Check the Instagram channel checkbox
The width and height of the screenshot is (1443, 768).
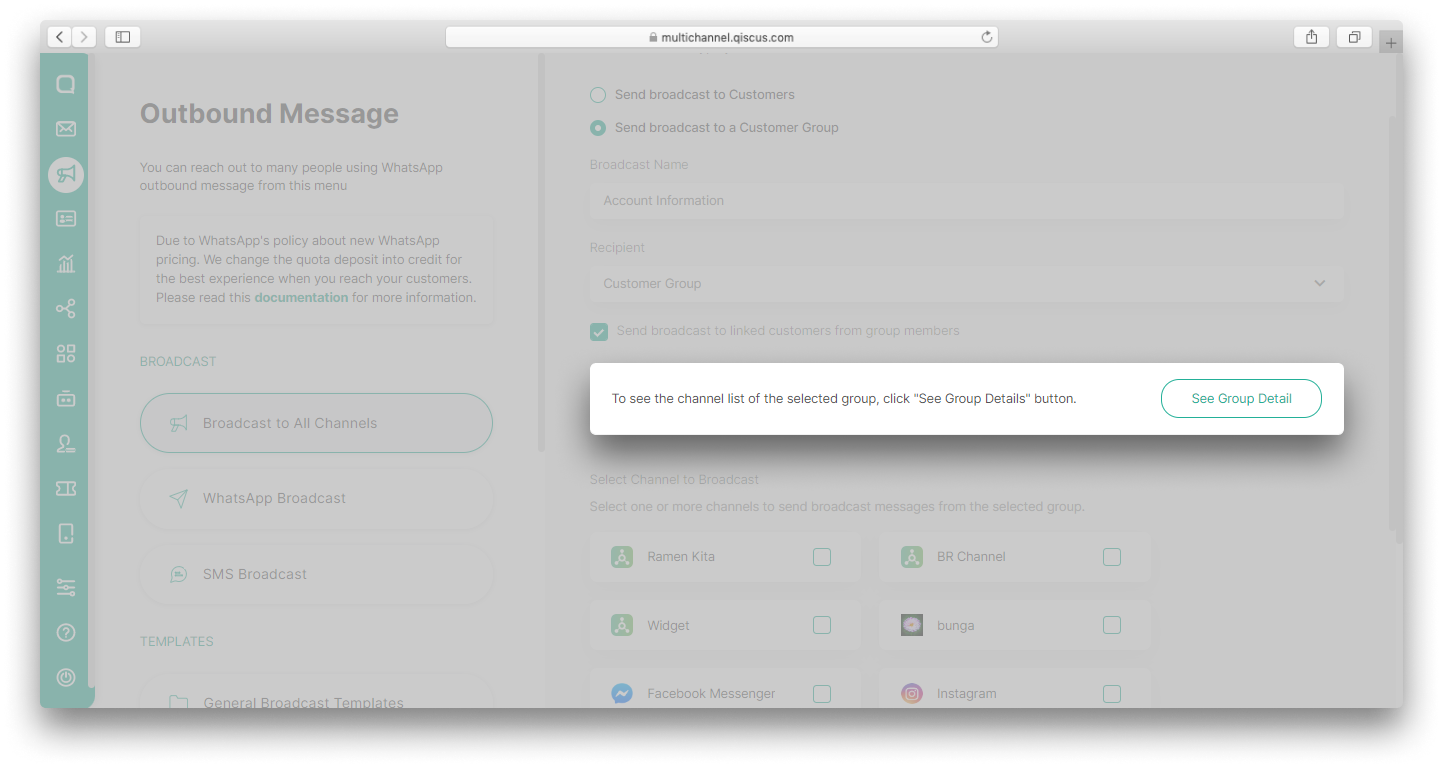(1112, 694)
